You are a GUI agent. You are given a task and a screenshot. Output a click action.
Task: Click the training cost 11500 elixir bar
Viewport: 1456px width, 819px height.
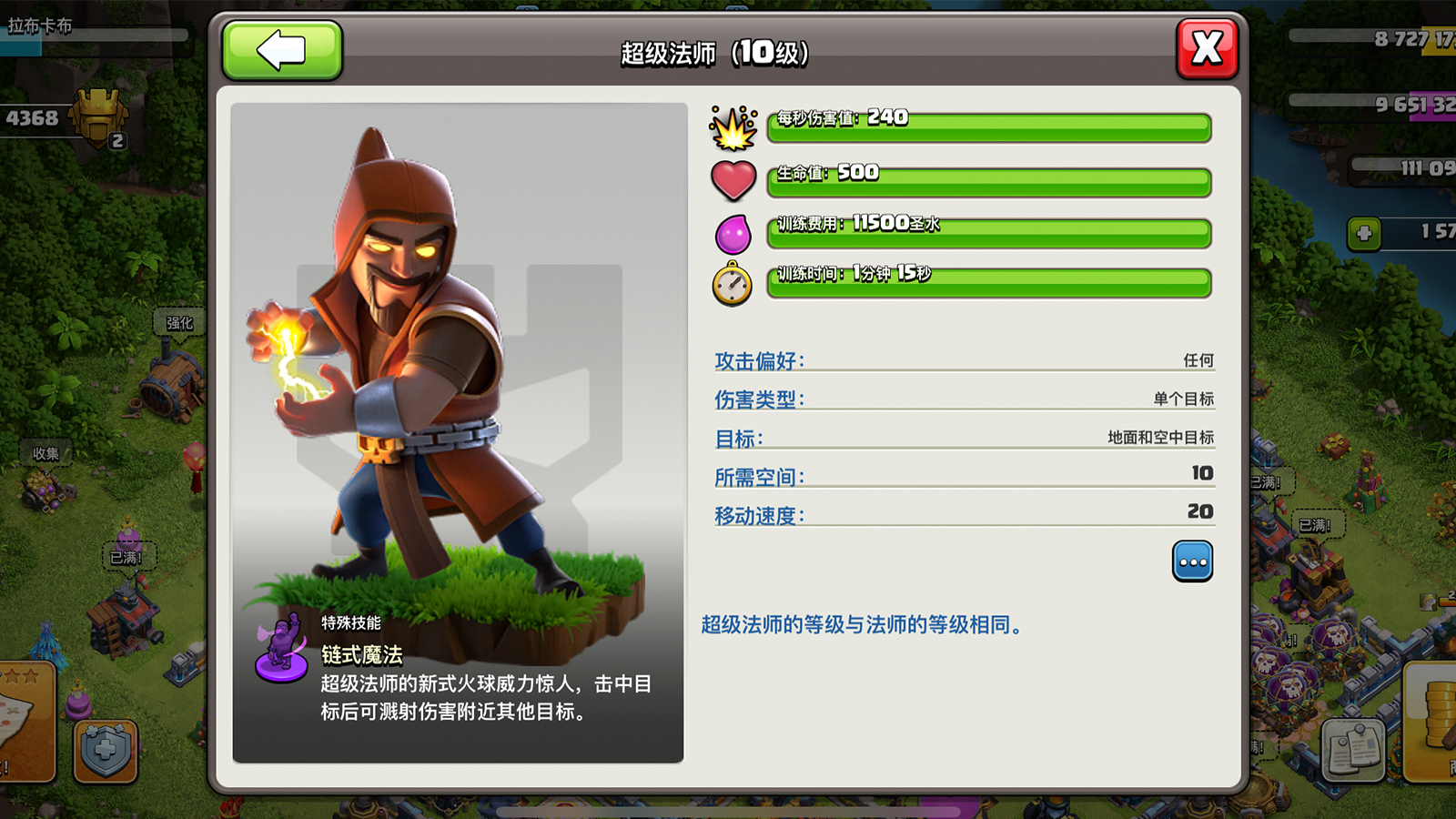[x=989, y=233]
